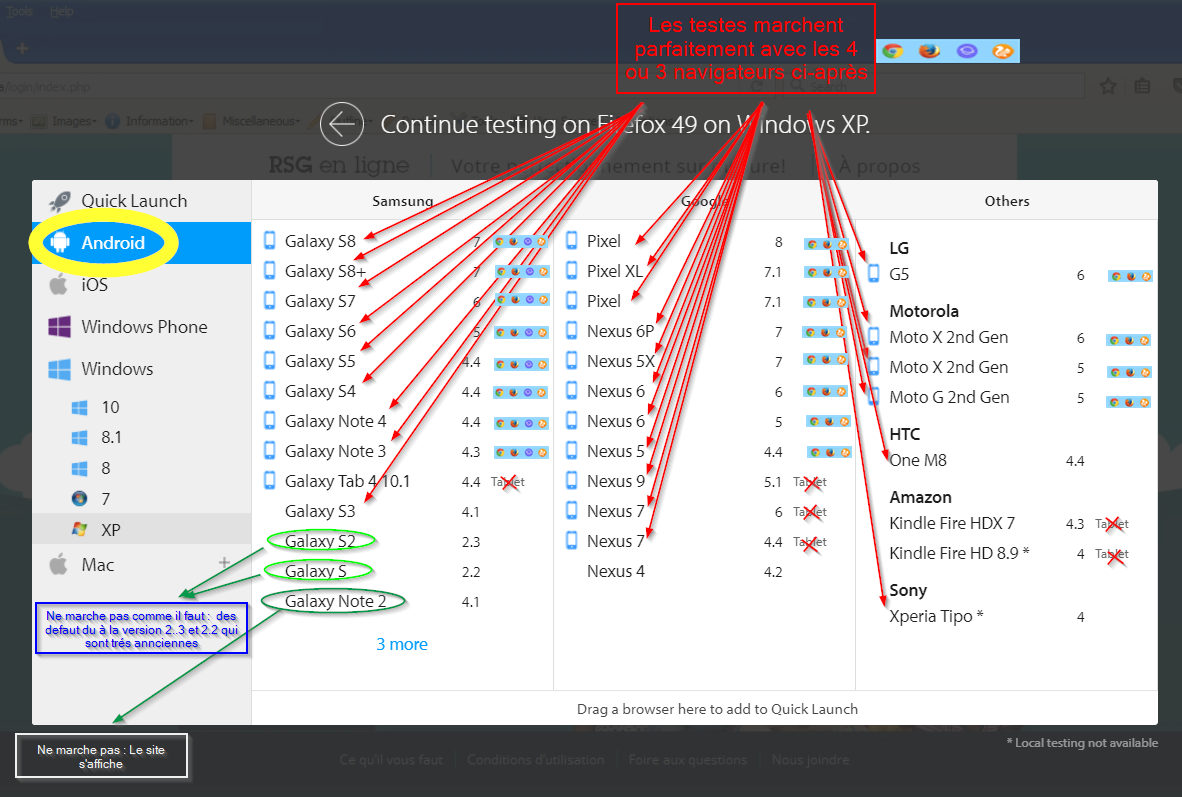Select Android in the platform sidebar

(x=112, y=243)
